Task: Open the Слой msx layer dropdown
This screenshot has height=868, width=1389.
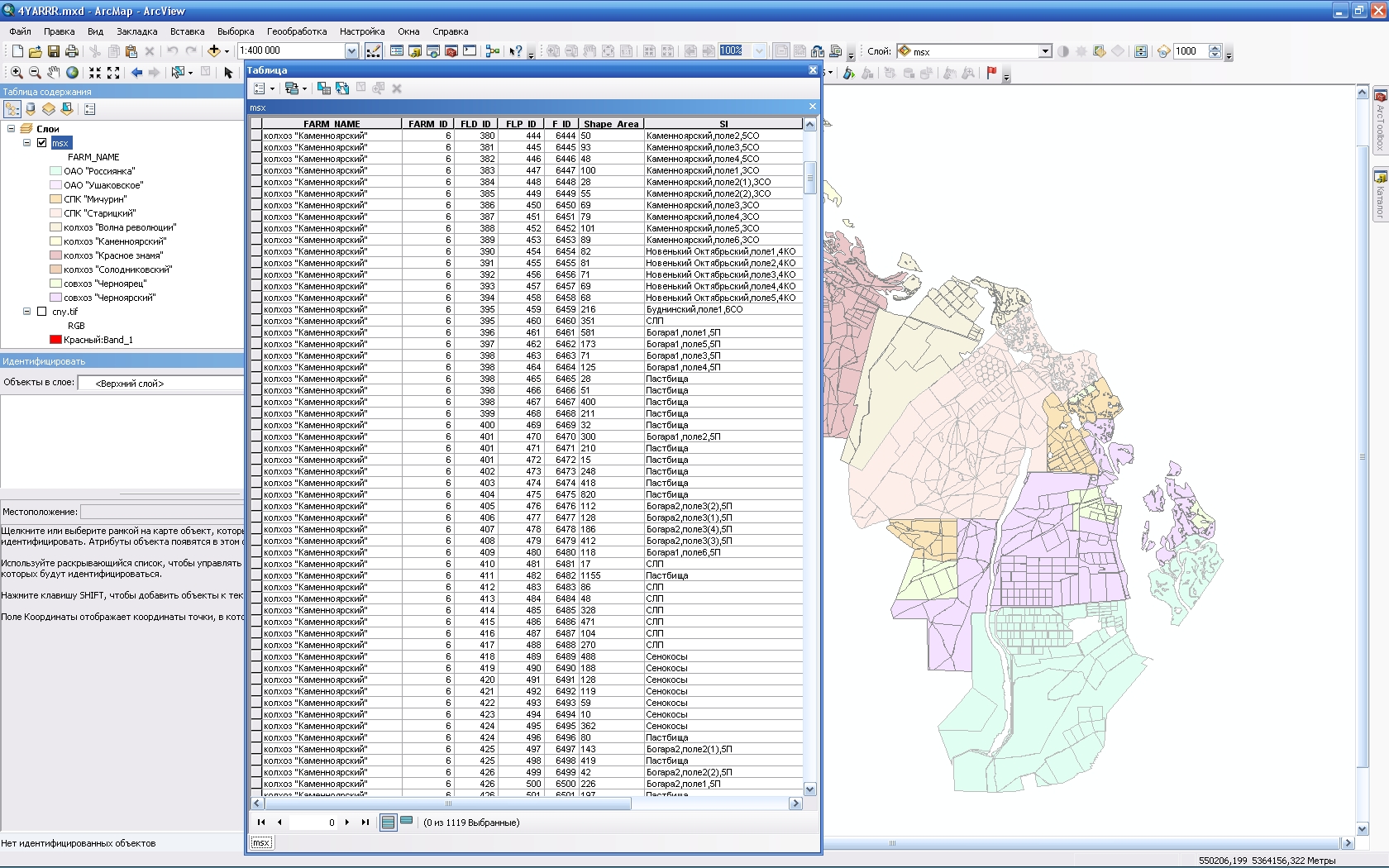Action: click(1045, 51)
